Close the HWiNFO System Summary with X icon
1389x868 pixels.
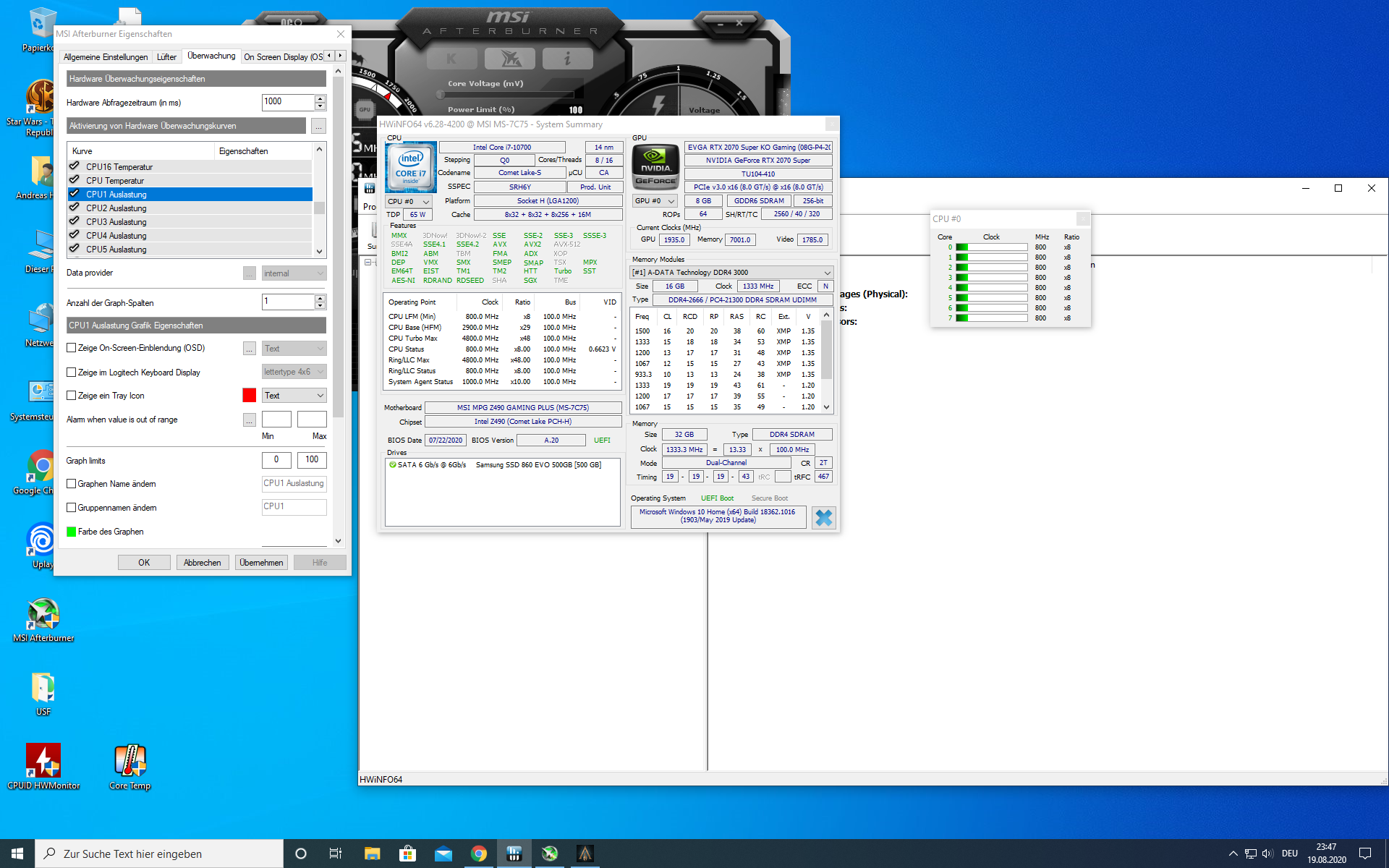tap(823, 517)
